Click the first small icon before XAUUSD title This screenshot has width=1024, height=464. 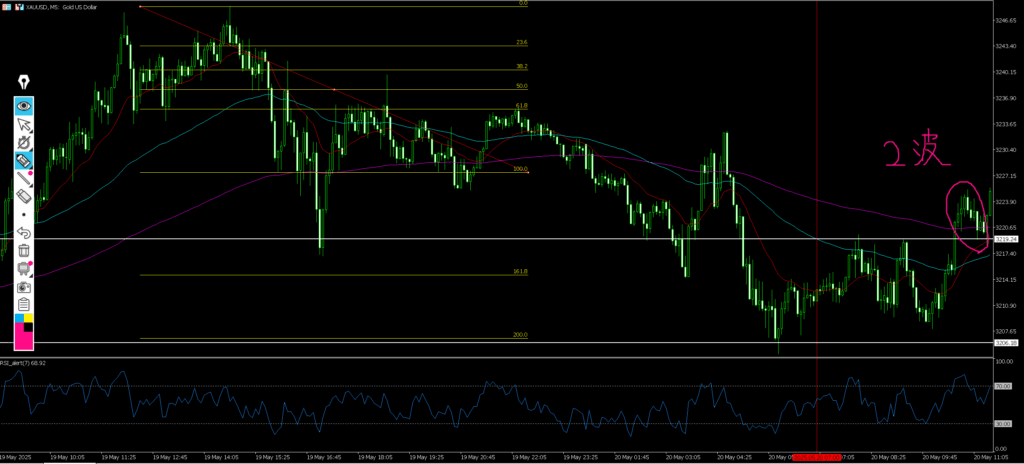click(x=7, y=6)
